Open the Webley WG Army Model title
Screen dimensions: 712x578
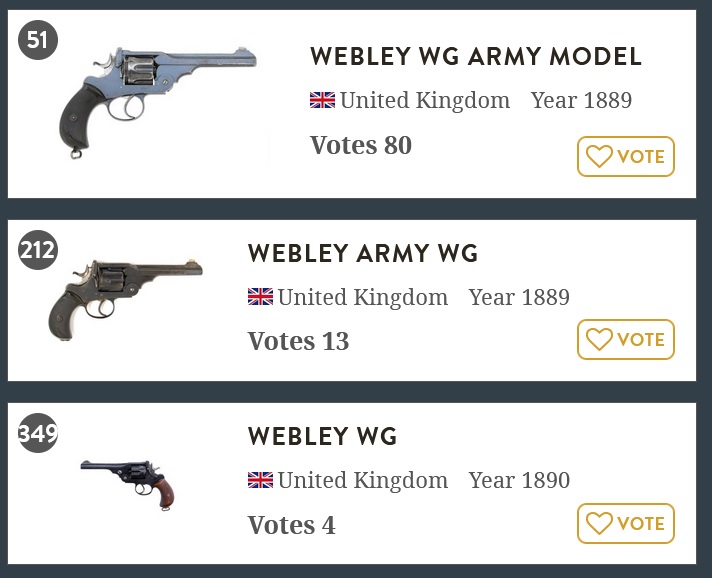[475, 57]
